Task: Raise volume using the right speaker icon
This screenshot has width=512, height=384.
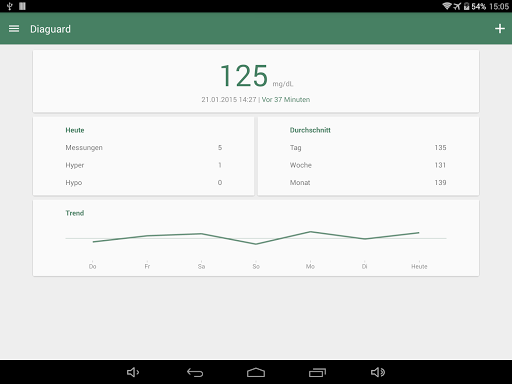Action: (378, 372)
